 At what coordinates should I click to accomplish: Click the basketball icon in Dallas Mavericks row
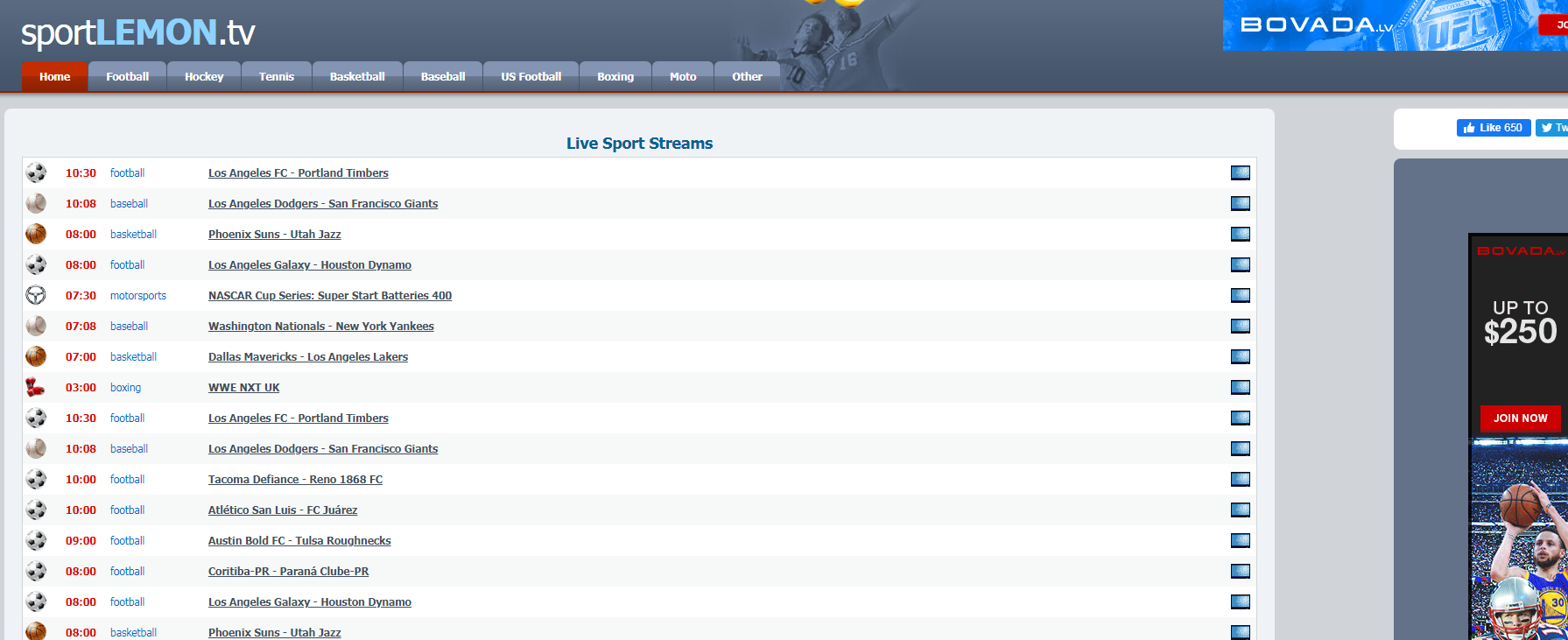(x=36, y=356)
